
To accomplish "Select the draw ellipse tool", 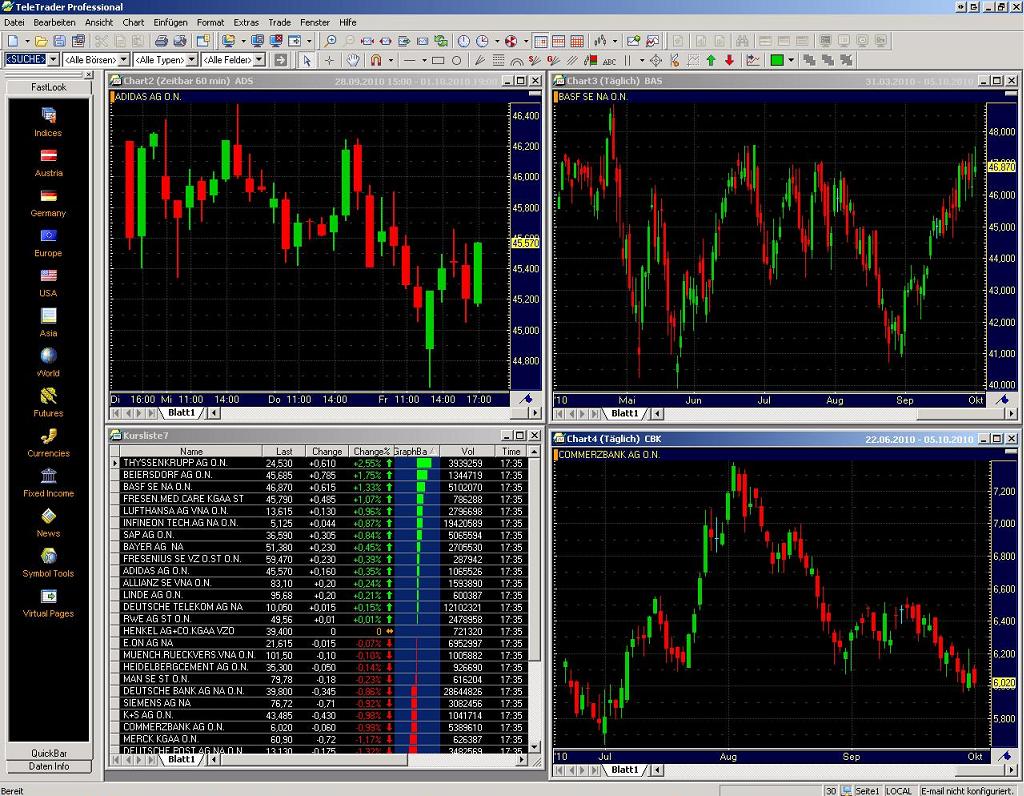I will [x=456, y=61].
